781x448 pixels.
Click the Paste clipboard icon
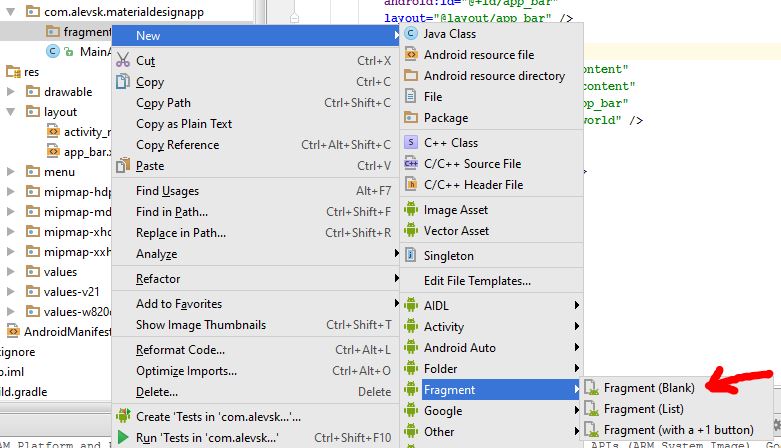pos(123,166)
